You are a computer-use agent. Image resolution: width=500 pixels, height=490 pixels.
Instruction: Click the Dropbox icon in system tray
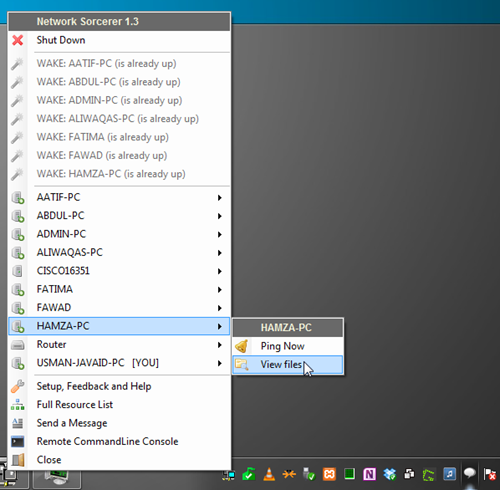[x=389, y=474]
